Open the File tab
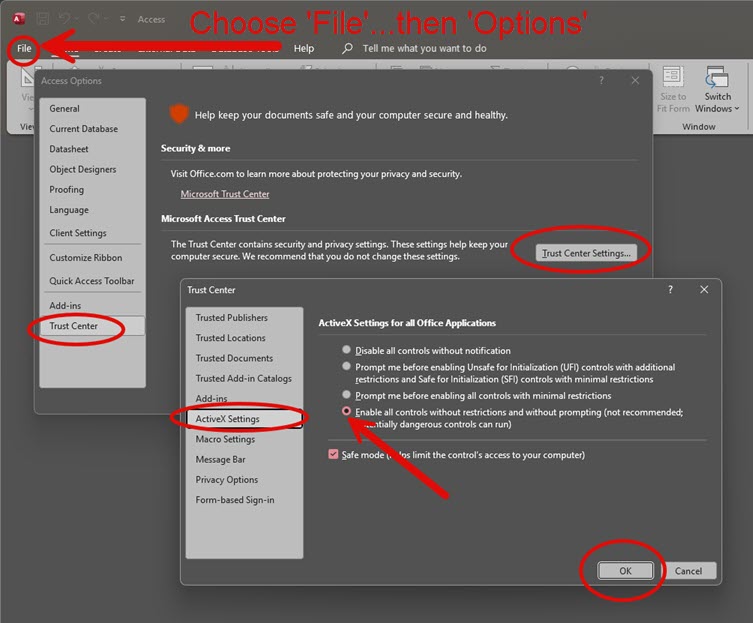This screenshot has height=623, width=753. (x=24, y=48)
